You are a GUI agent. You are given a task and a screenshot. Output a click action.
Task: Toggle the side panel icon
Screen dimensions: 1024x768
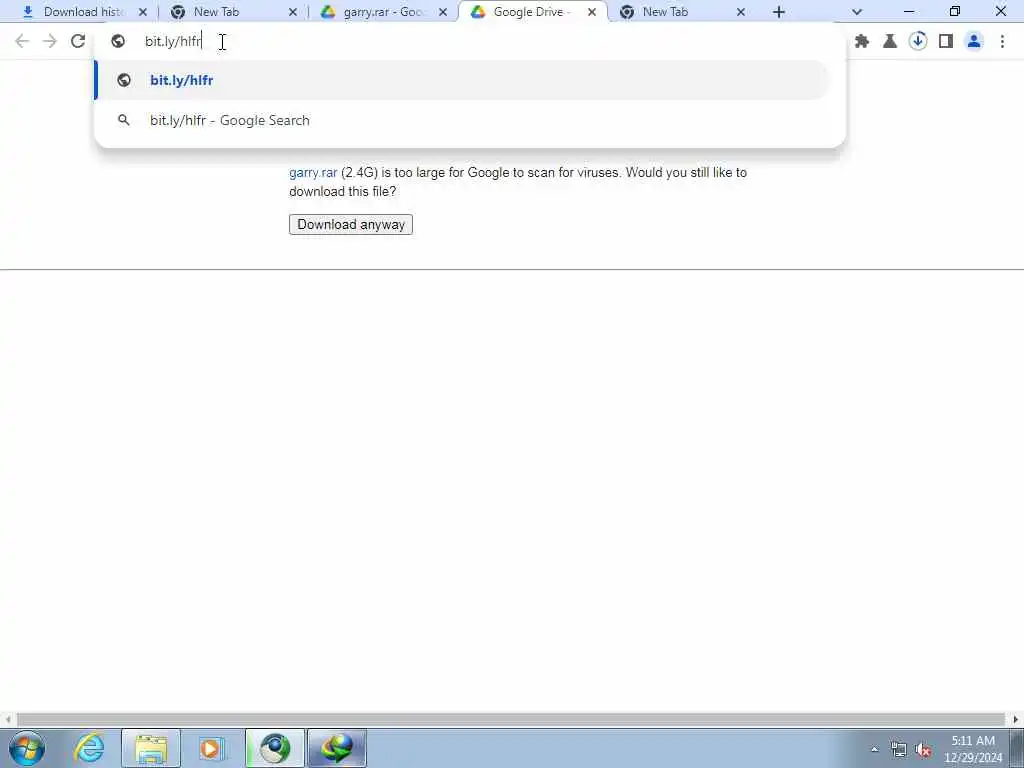pyautogui.click(x=946, y=41)
